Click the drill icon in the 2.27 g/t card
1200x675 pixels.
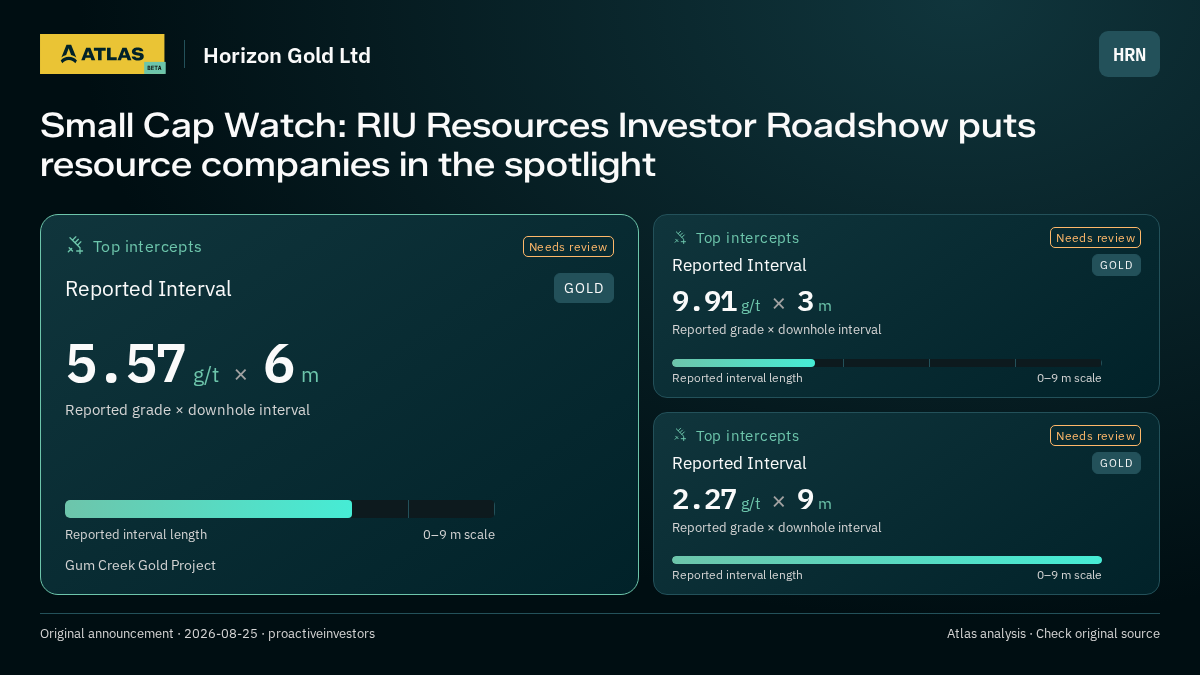click(680, 435)
